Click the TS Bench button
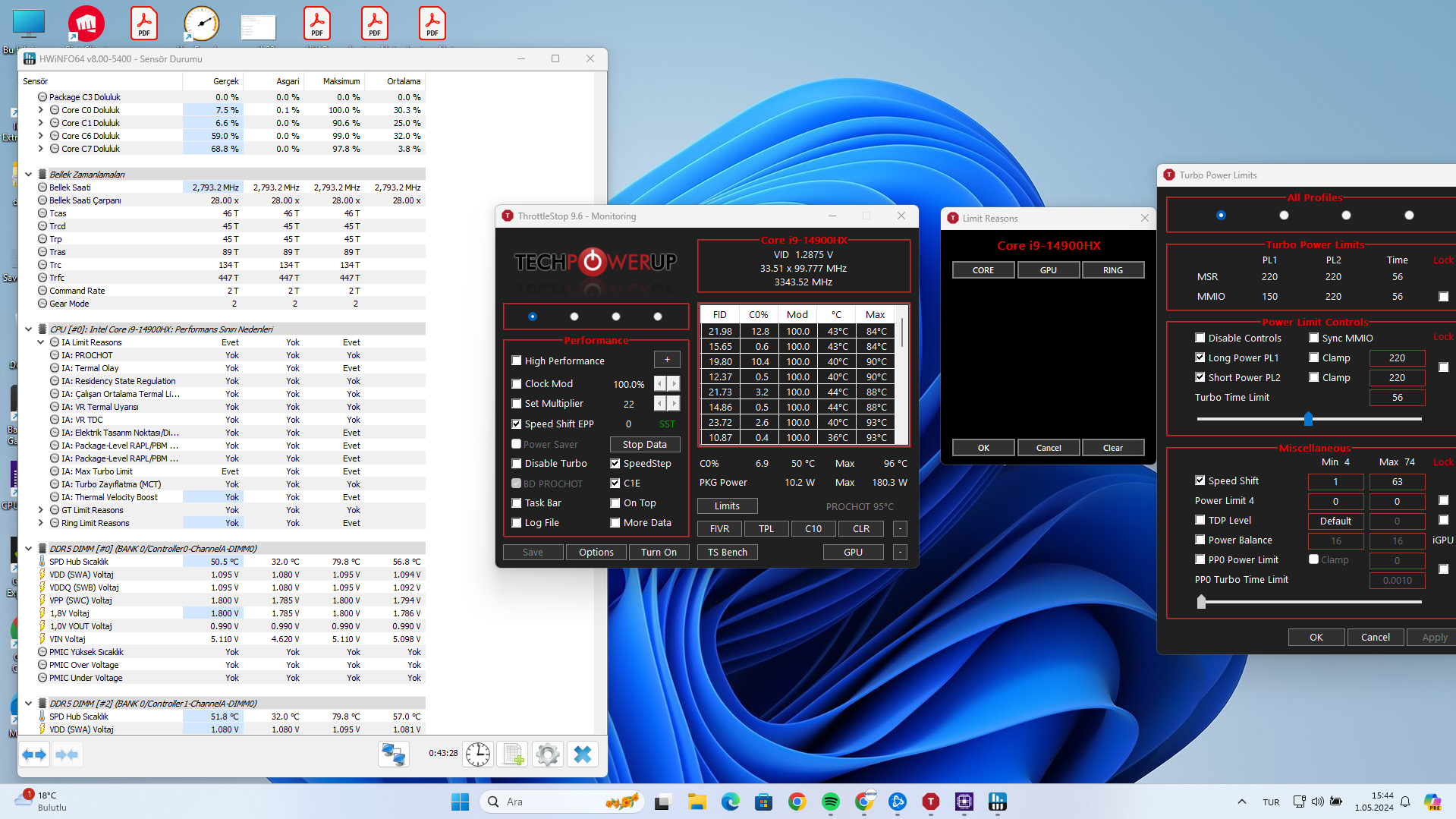This screenshot has height=819, width=1456. pos(727,553)
